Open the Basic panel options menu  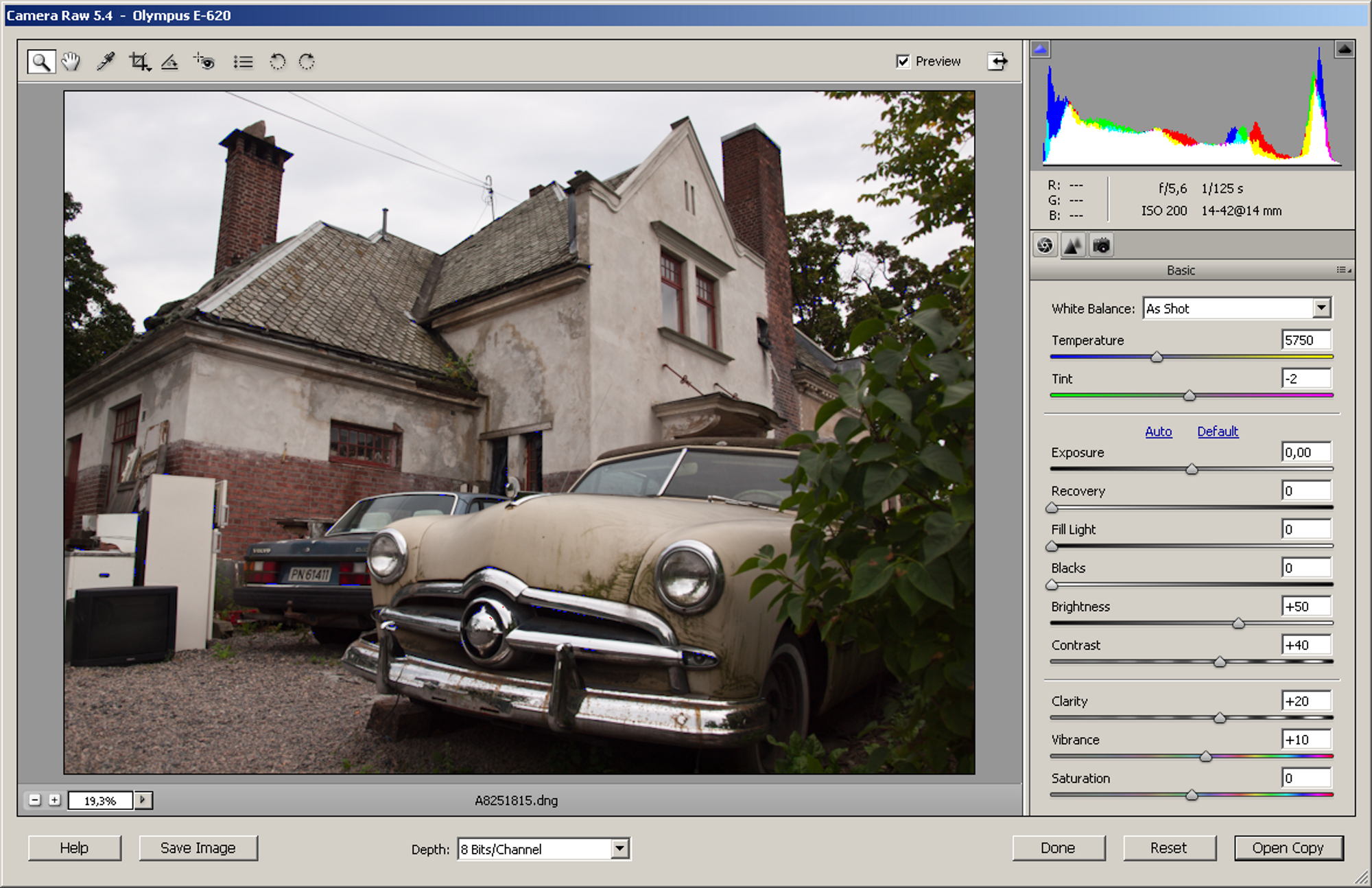(1344, 270)
